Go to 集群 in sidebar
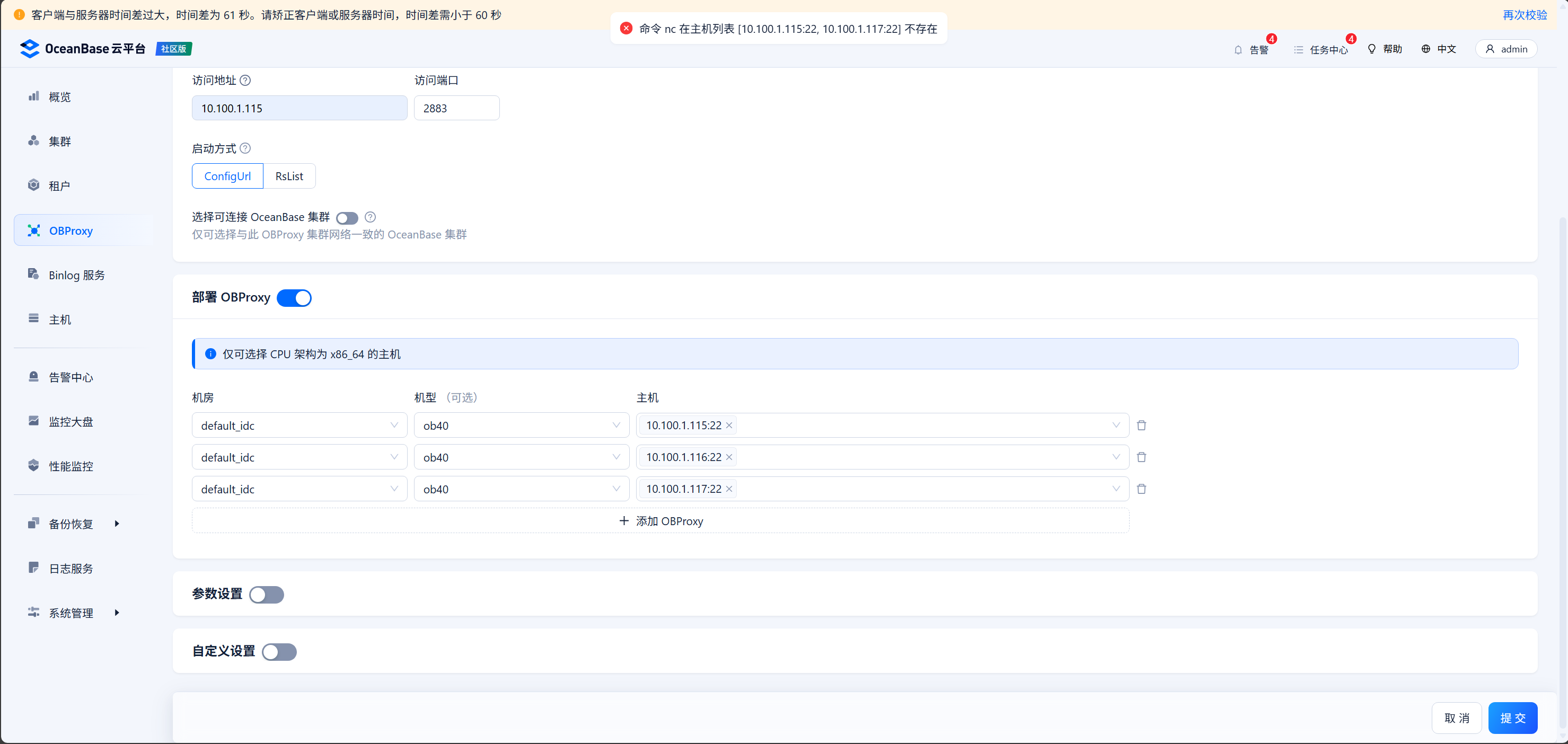This screenshot has height=744, width=1568. 60,141
